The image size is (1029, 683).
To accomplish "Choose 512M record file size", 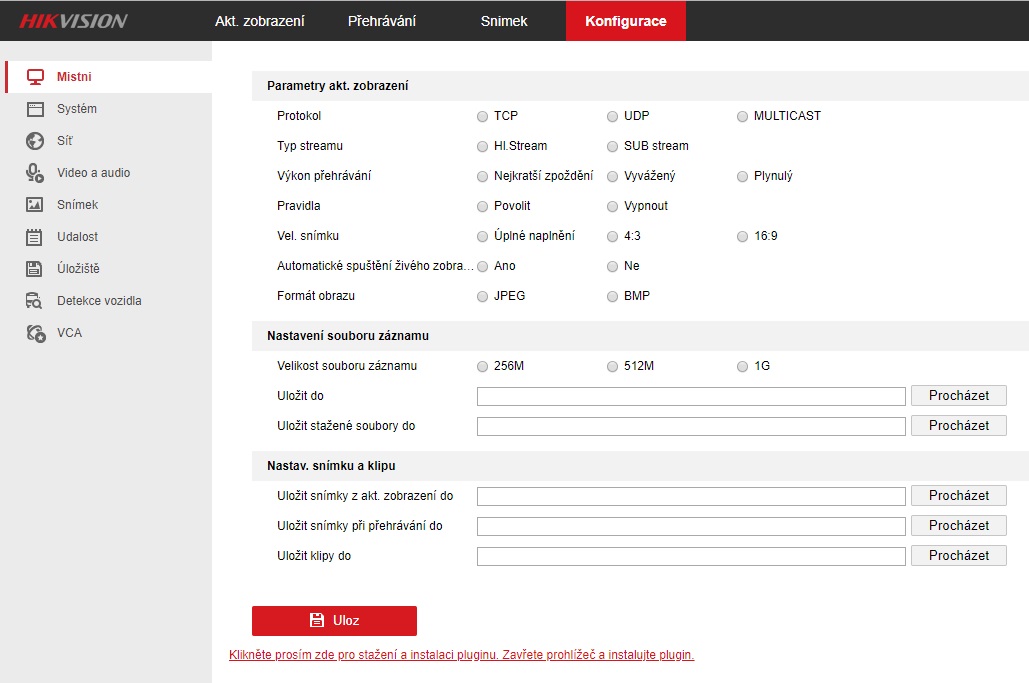I will pyautogui.click(x=613, y=366).
